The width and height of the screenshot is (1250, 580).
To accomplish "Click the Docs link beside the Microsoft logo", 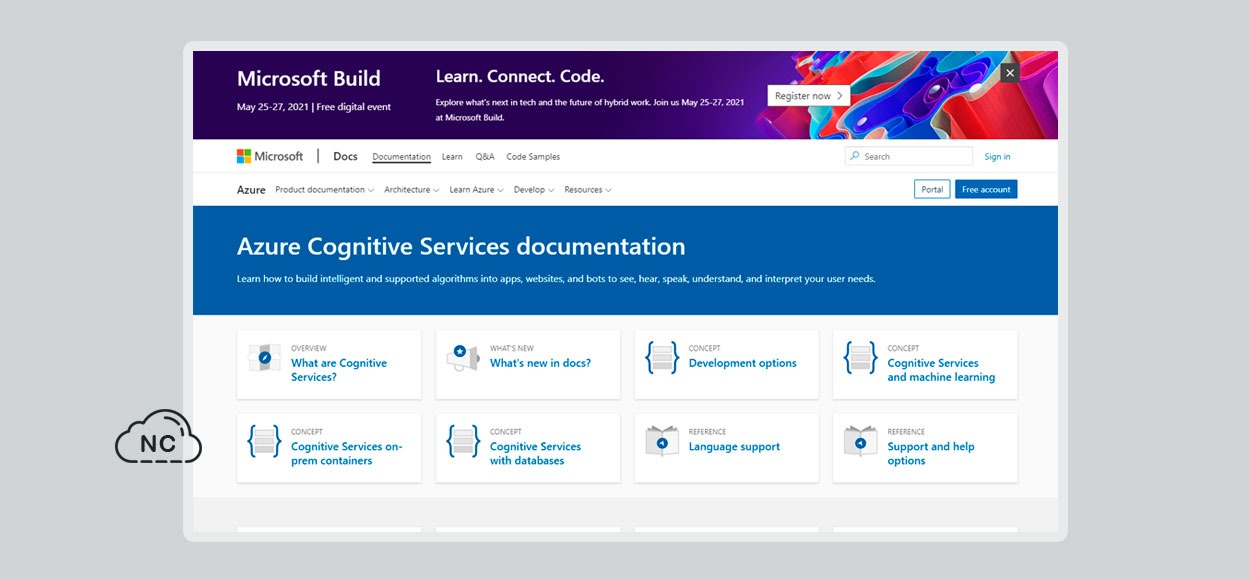I will 345,156.
